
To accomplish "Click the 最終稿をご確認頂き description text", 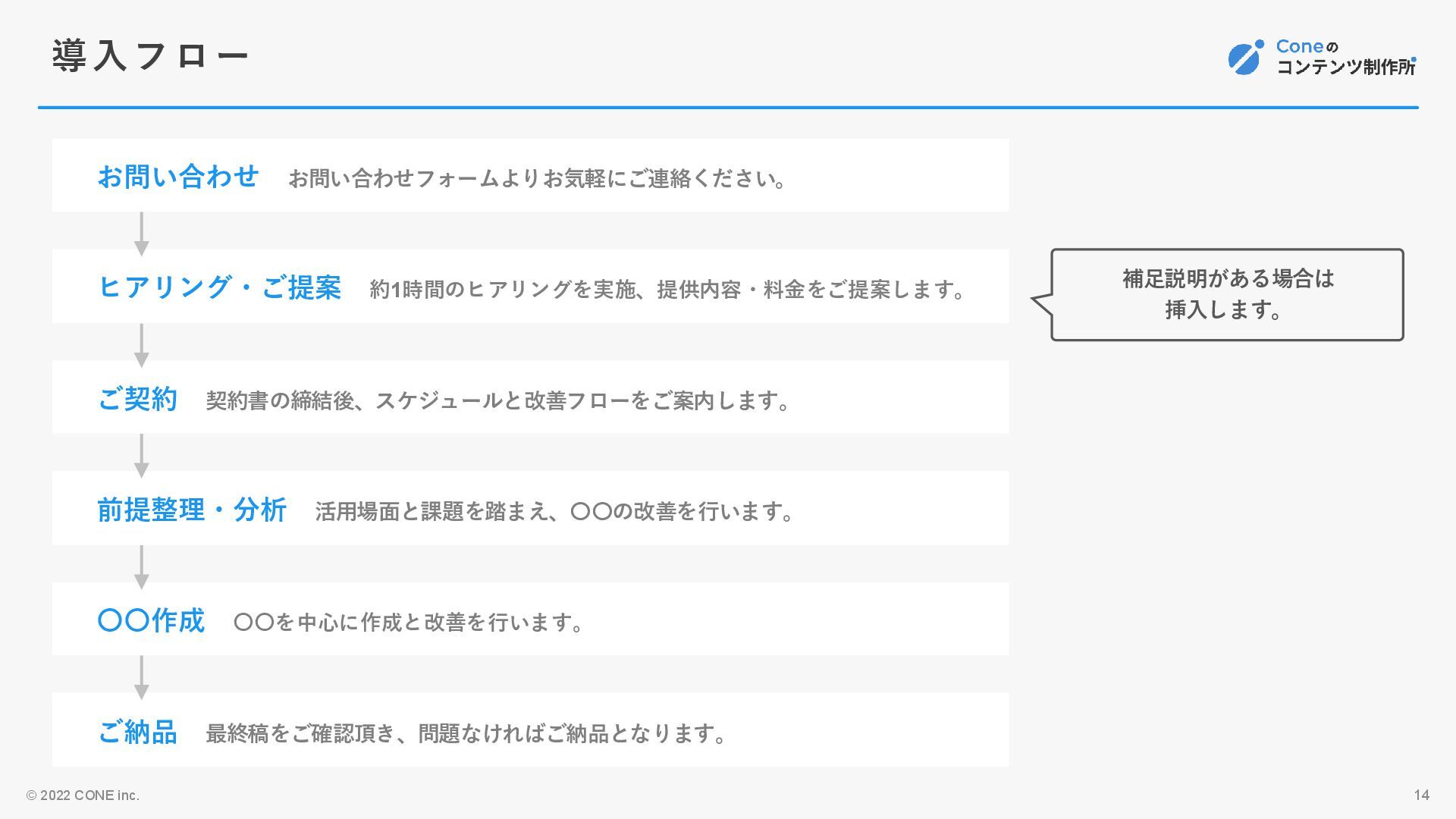I will coord(466,733).
